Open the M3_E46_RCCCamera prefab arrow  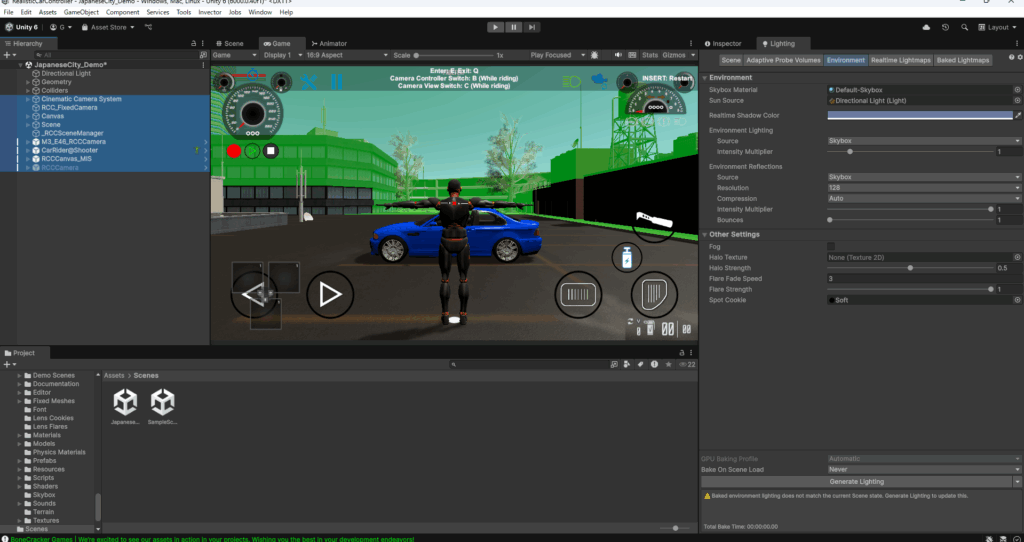206,142
